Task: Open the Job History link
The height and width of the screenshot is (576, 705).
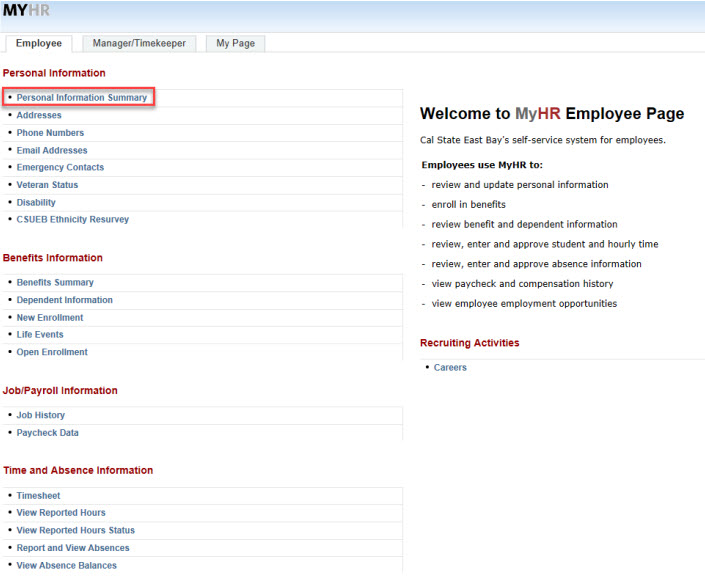Action: 41,415
